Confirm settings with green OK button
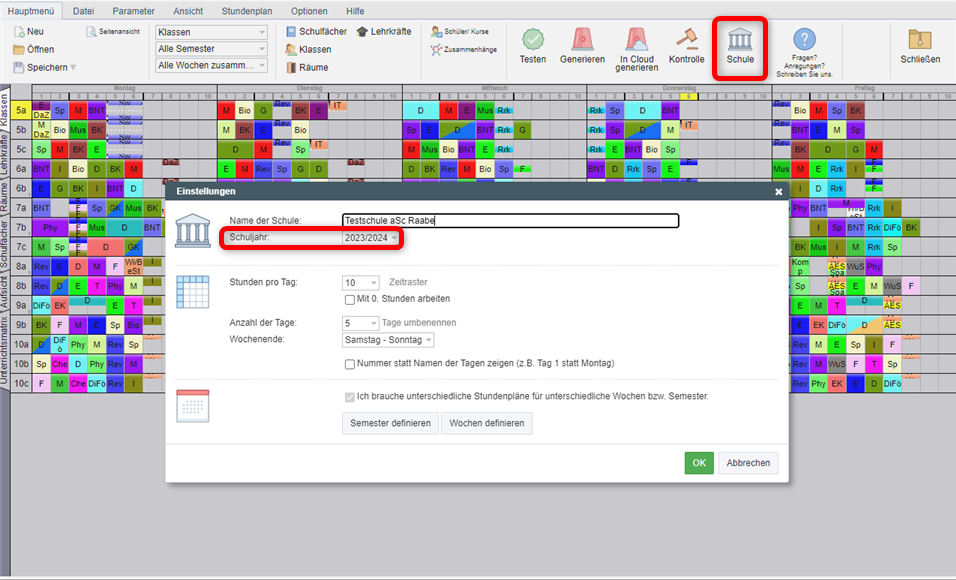 pos(699,463)
